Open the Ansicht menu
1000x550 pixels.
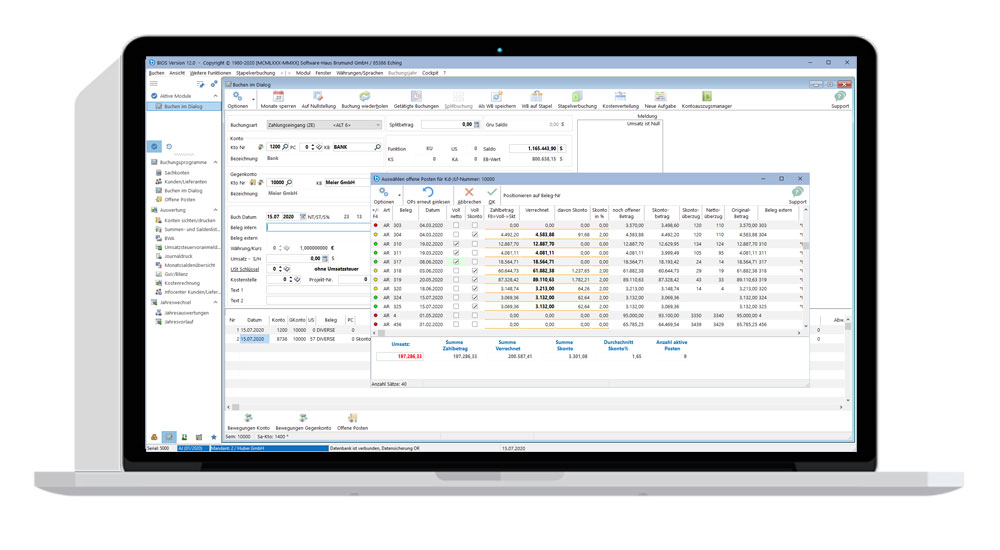(x=177, y=73)
